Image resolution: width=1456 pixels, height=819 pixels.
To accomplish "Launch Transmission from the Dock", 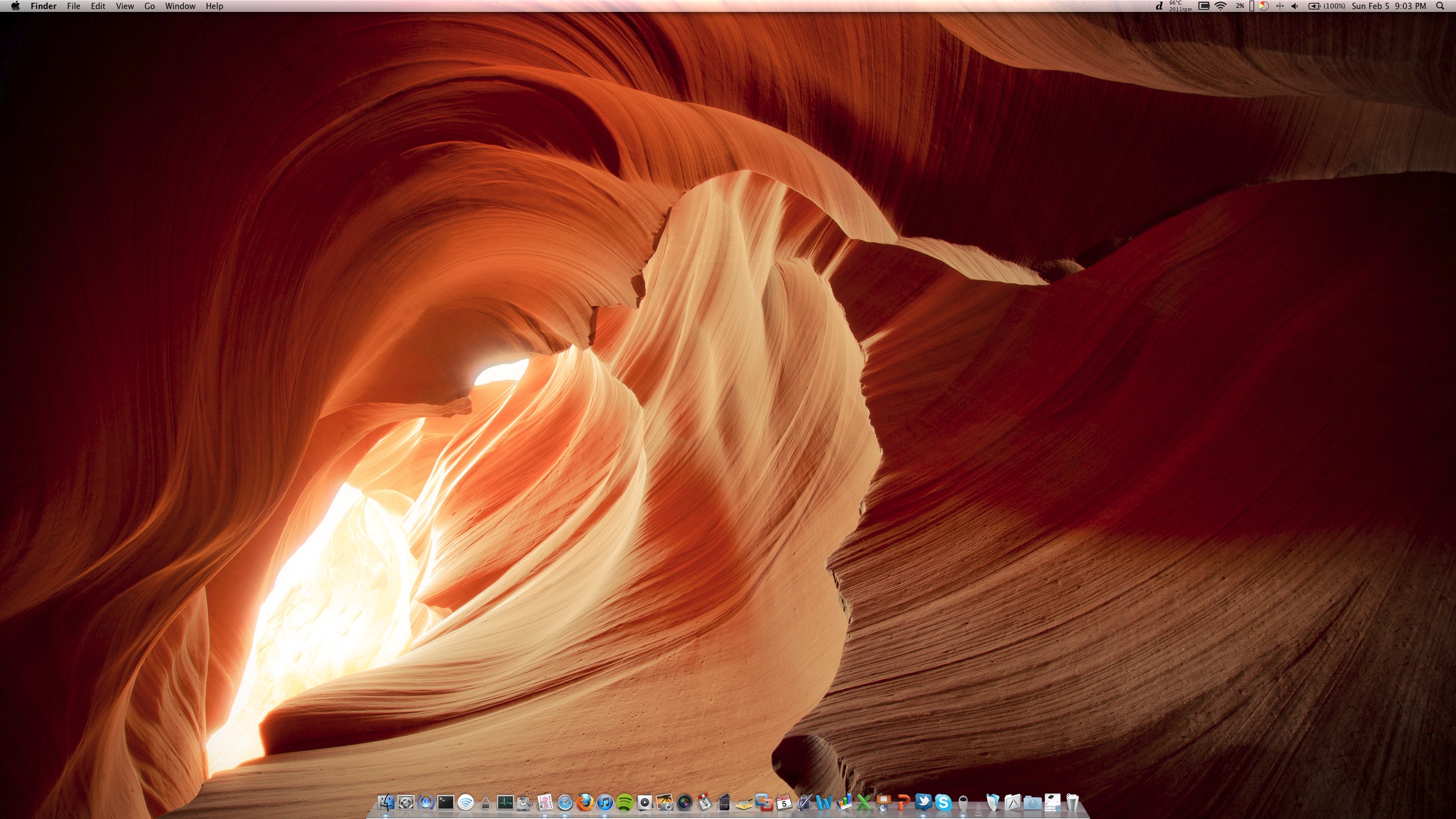I will click(705, 803).
